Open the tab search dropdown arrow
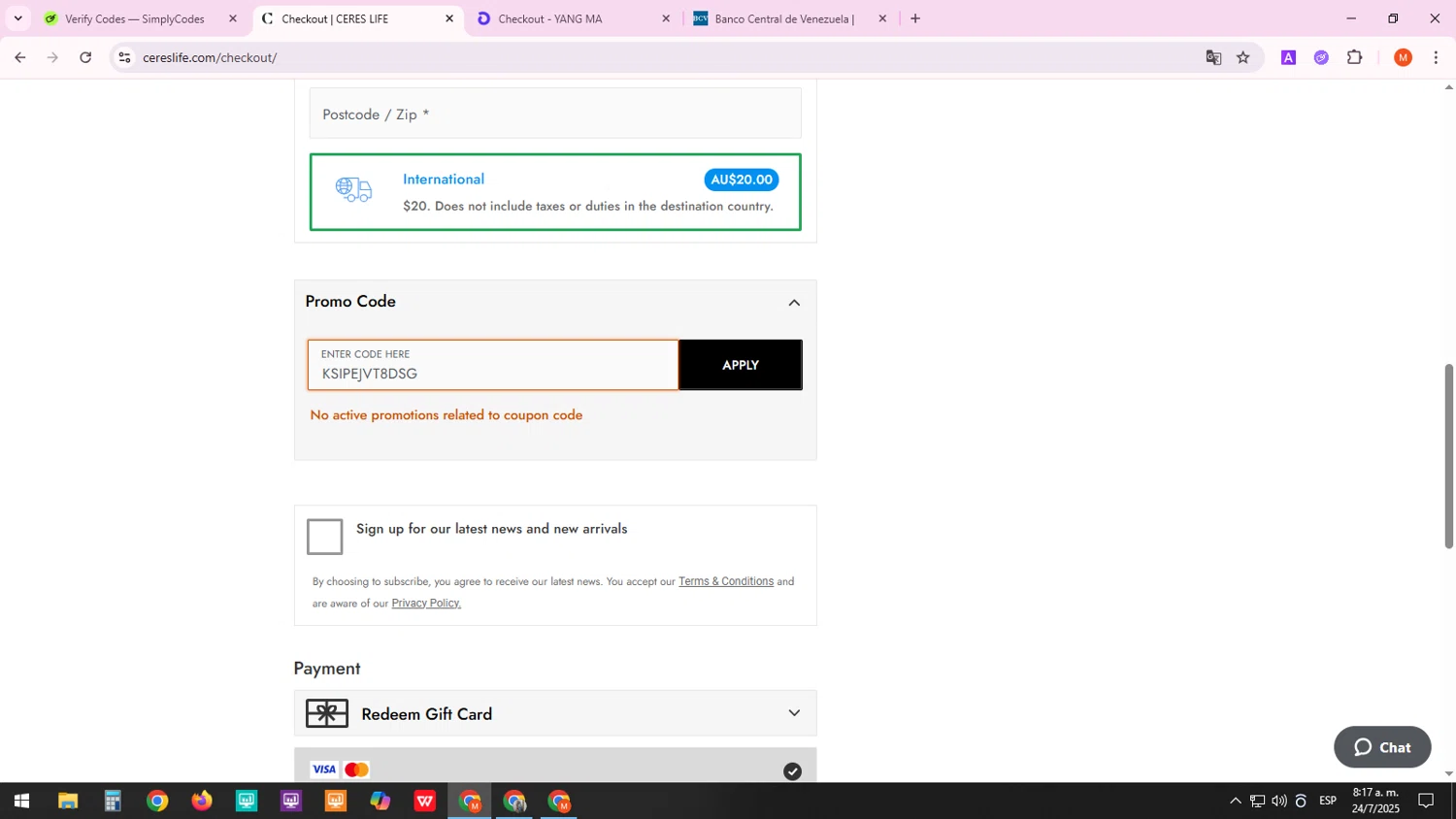Screen dimensions: 1456x819 click(17, 18)
